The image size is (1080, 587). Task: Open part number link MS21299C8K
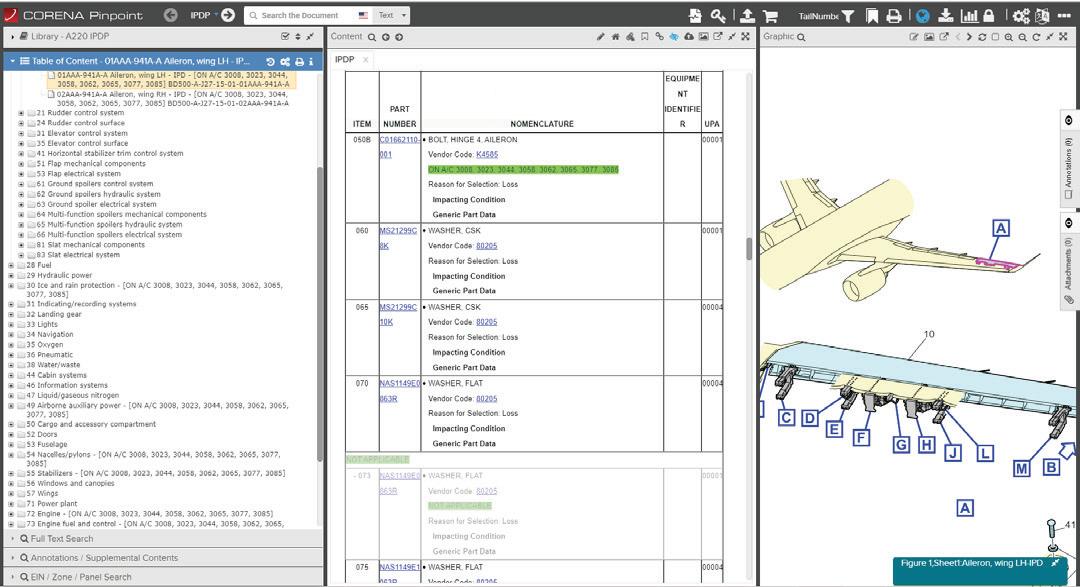coord(398,238)
